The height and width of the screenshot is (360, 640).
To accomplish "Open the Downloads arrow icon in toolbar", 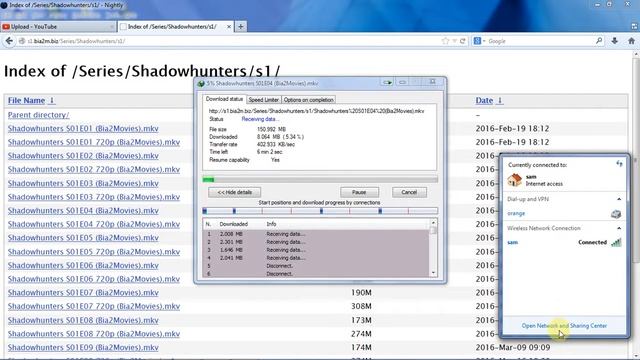I will coord(615,41).
